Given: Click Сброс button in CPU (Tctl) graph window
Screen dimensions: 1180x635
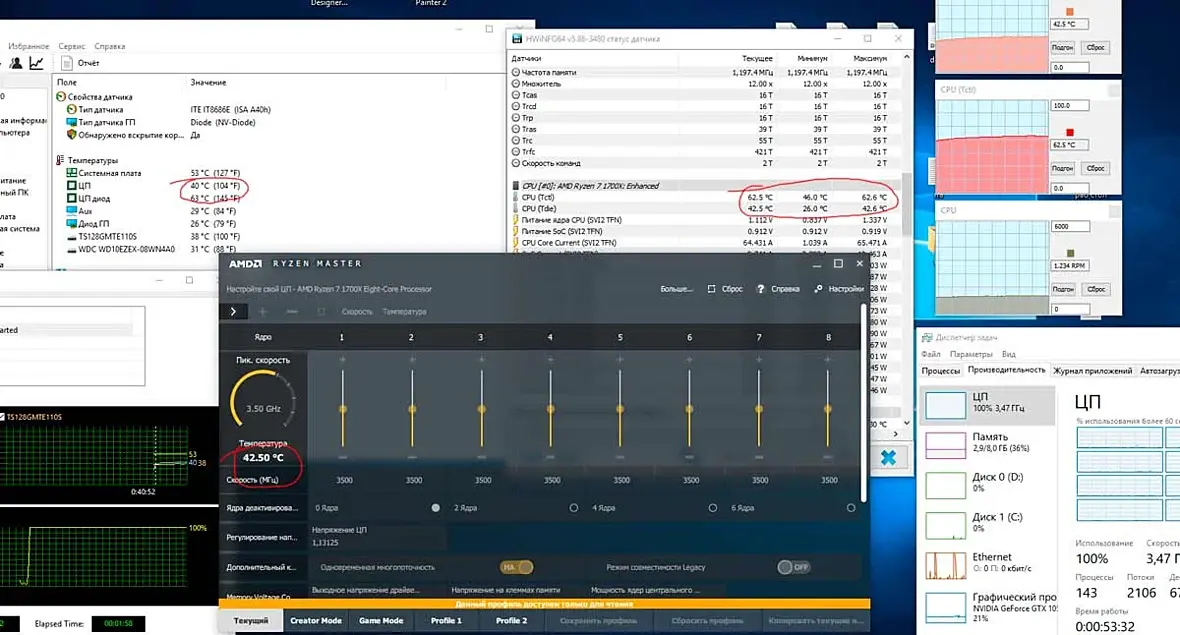Looking at the screenshot, I should [x=1095, y=169].
